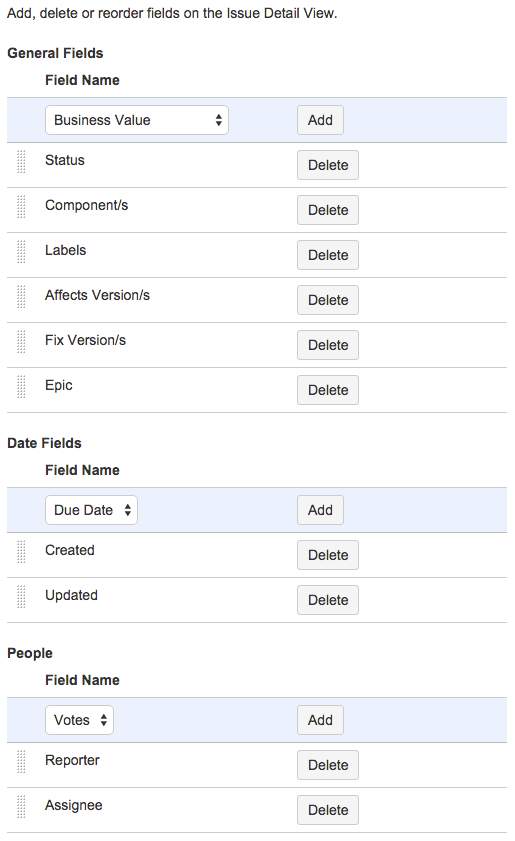Viewport: 515px width, 841px height.
Task: Add the Due Date field
Action: coord(320,510)
